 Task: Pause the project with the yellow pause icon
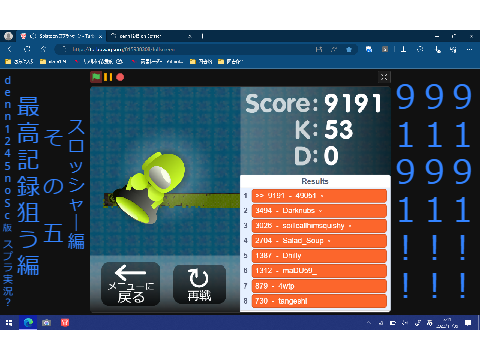tap(108, 77)
